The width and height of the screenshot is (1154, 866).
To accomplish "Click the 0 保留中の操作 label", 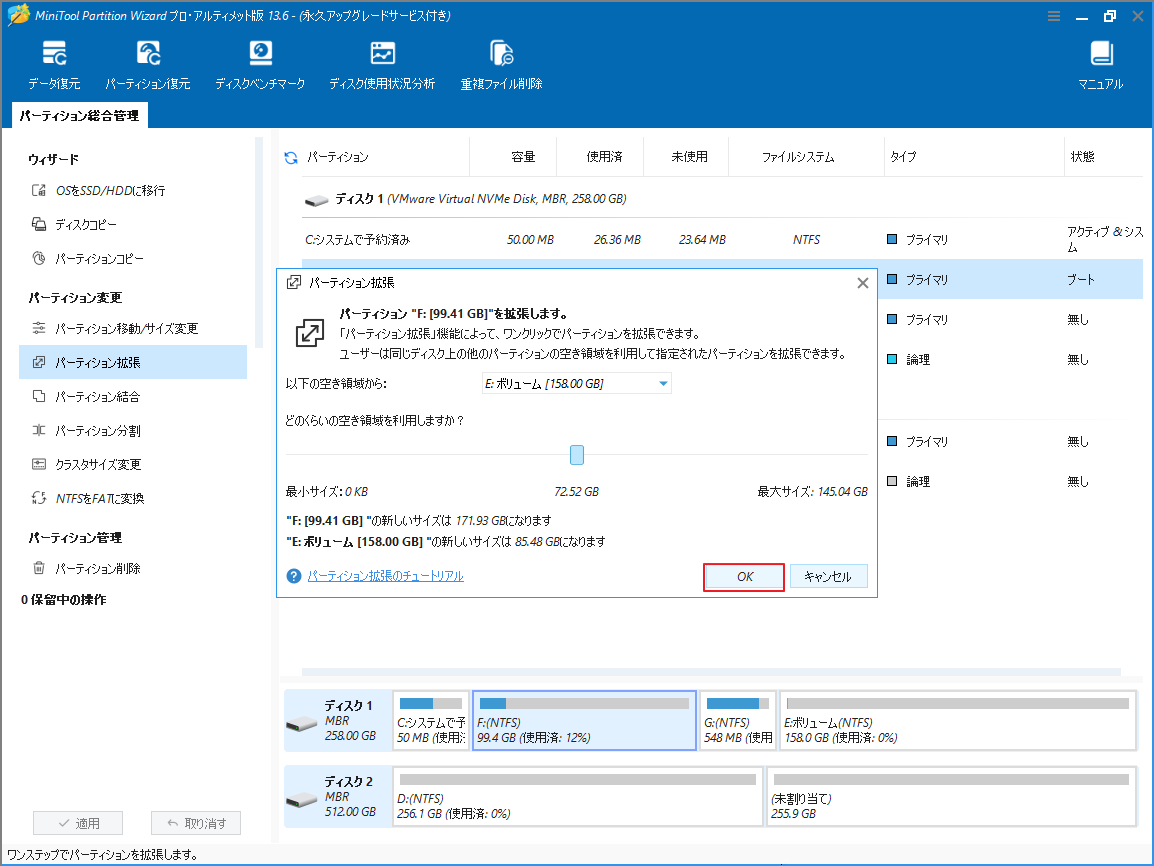I will coord(64,600).
